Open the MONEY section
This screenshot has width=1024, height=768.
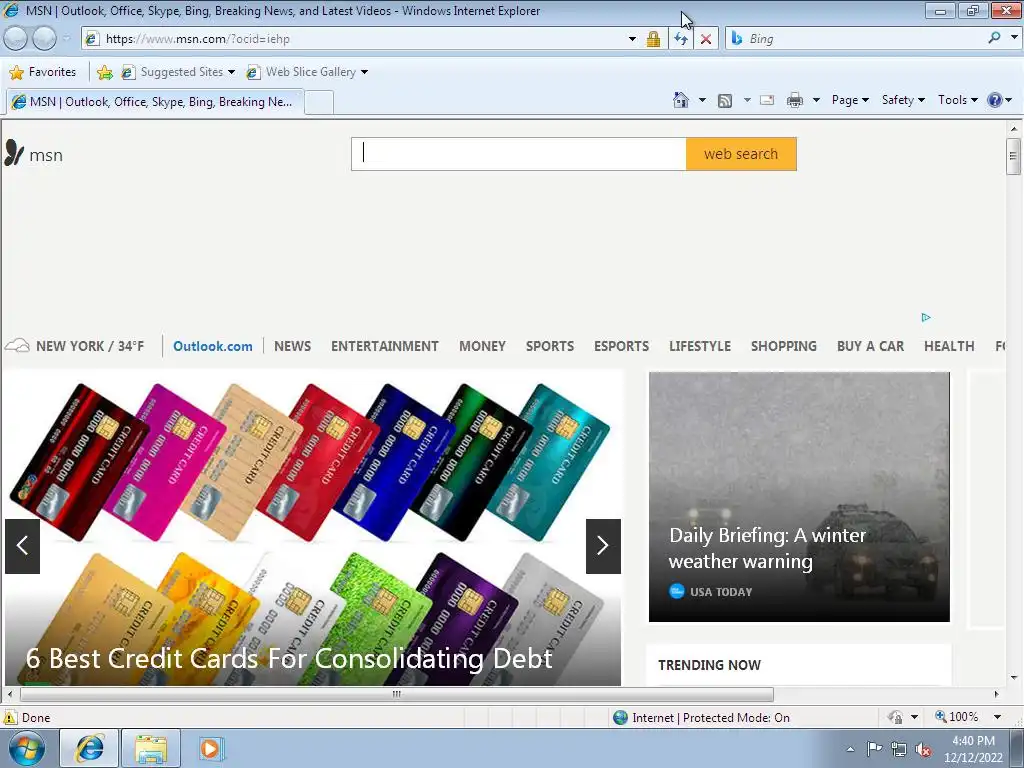pos(482,346)
